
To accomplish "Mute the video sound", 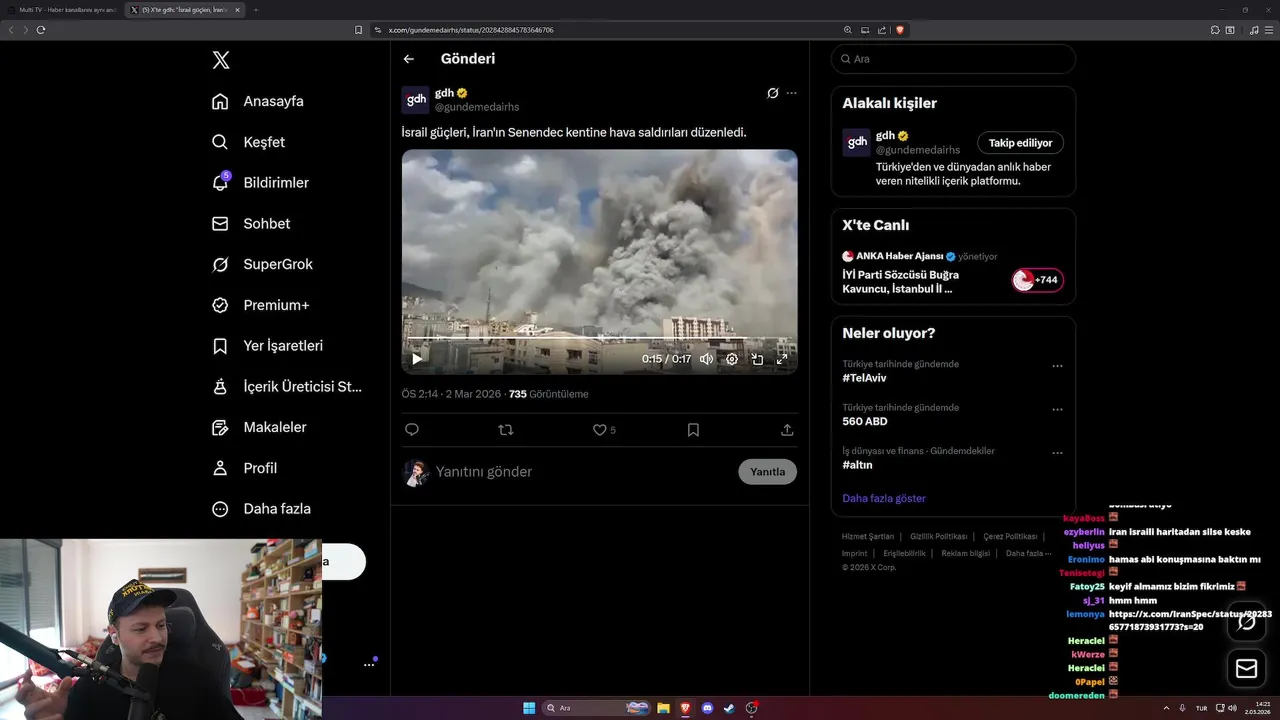I will pos(706,359).
